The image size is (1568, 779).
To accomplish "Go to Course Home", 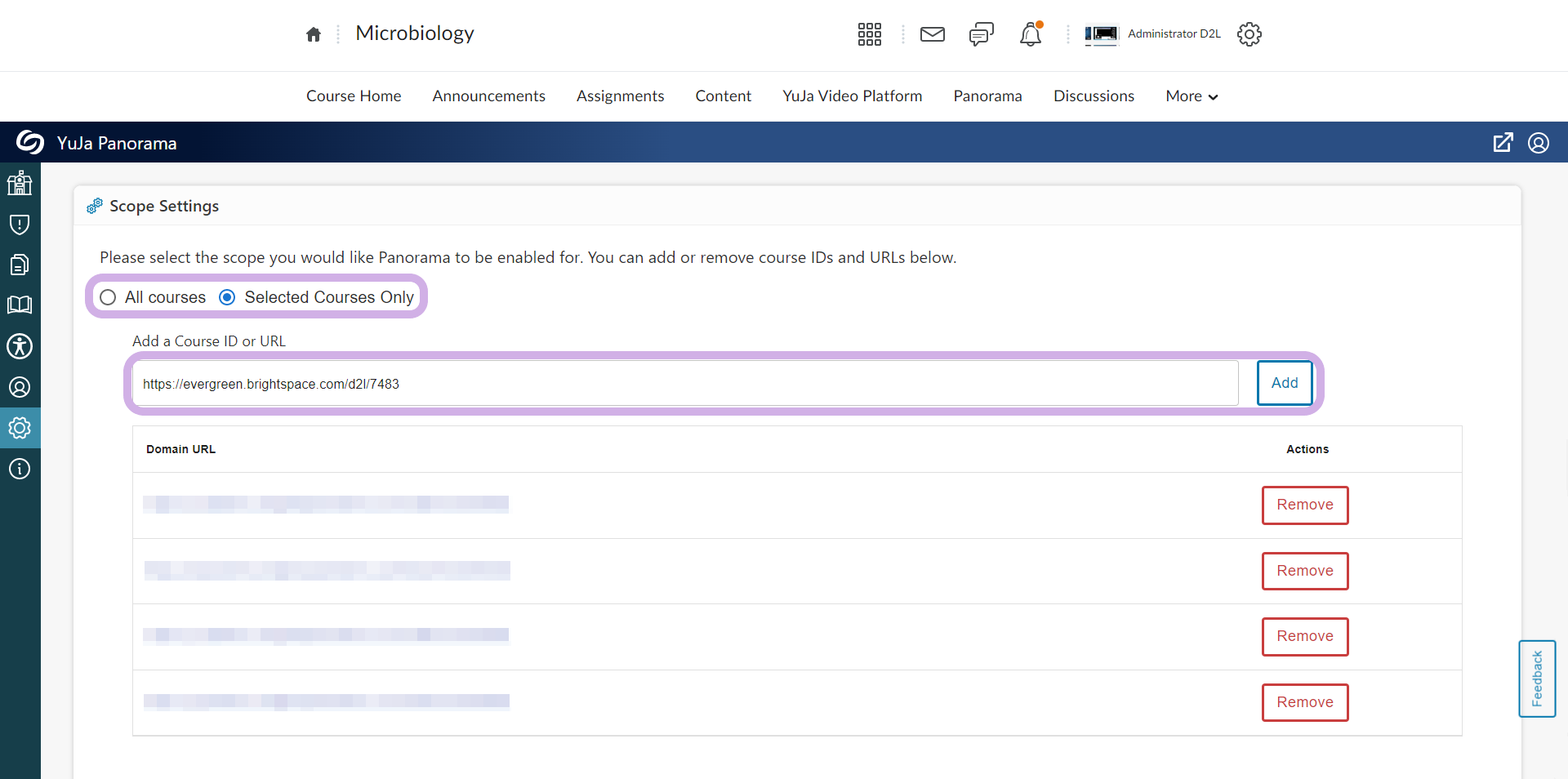I will [354, 96].
